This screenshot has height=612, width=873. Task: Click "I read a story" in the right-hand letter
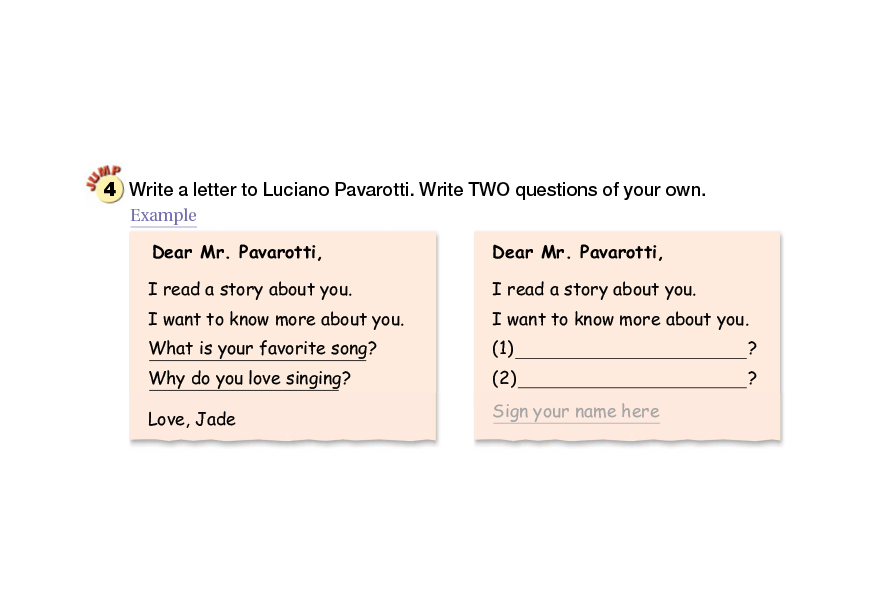(x=594, y=290)
